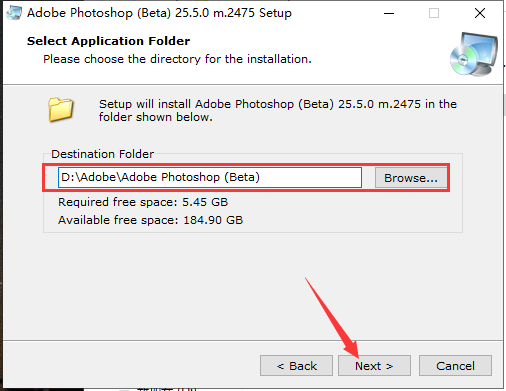Click the Destination Folder group label
The width and height of the screenshot is (506, 391).
coord(102,154)
